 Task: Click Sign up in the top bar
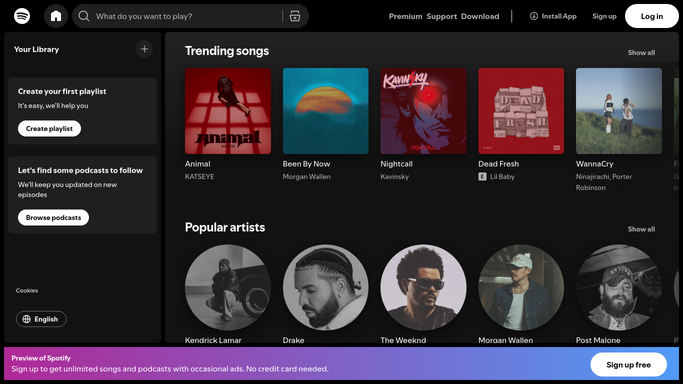click(x=604, y=16)
